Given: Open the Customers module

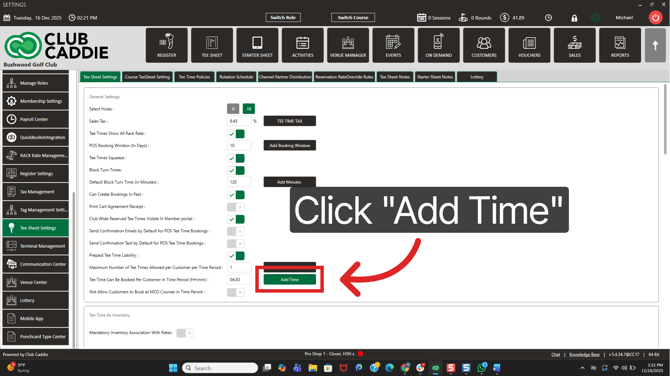Looking at the screenshot, I should tap(484, 45).
